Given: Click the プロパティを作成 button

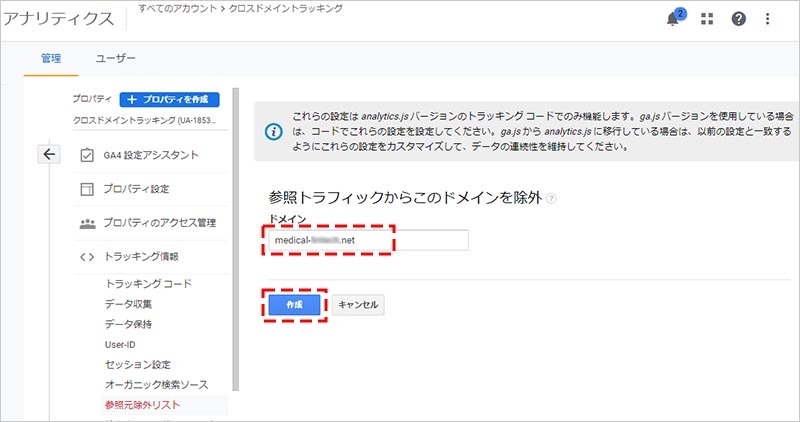Looking at the screenshot, I should pos(169,99).
